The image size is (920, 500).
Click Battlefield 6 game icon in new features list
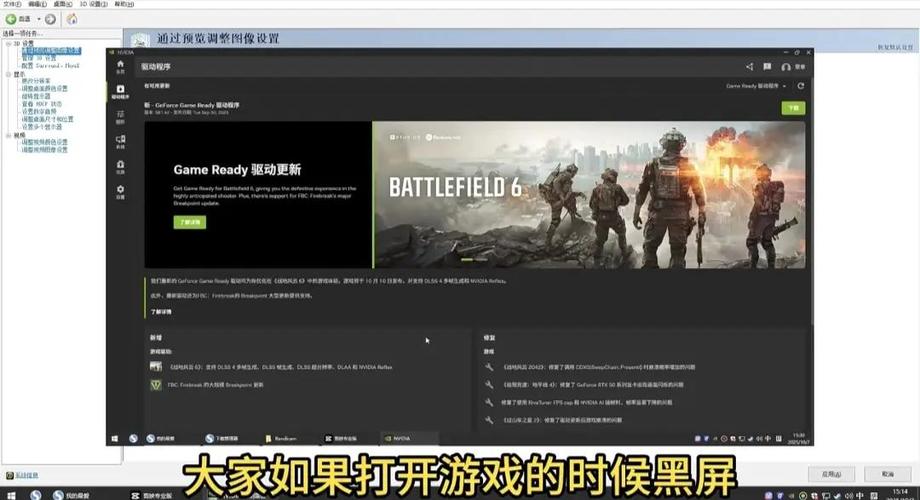pos(155,367)
